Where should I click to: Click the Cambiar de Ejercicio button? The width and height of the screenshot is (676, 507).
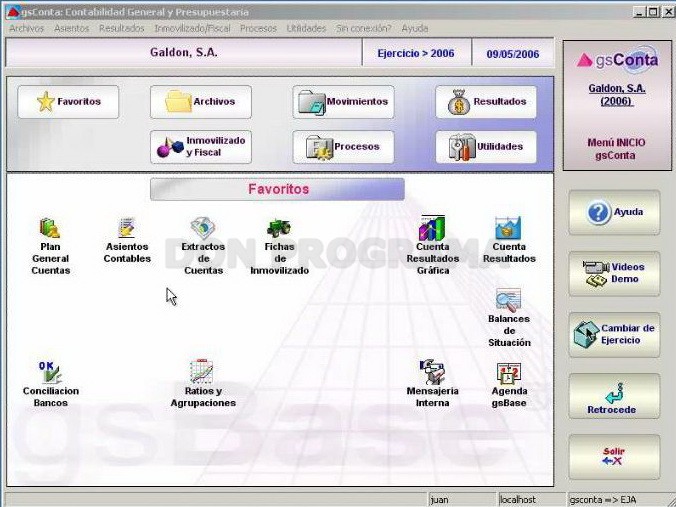pyautogui.click(x=614, y=335)
